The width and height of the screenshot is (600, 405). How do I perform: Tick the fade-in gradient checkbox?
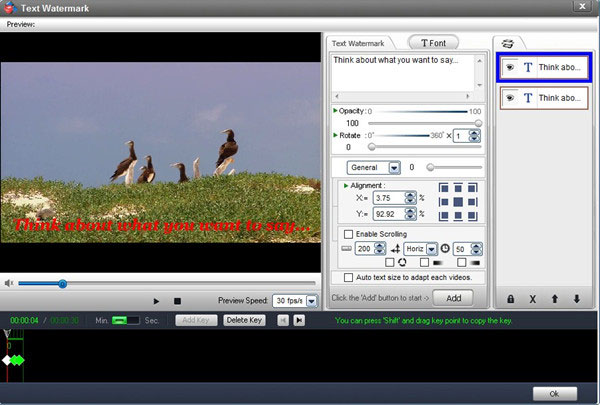pyautogui.click(x=424, y=262)
